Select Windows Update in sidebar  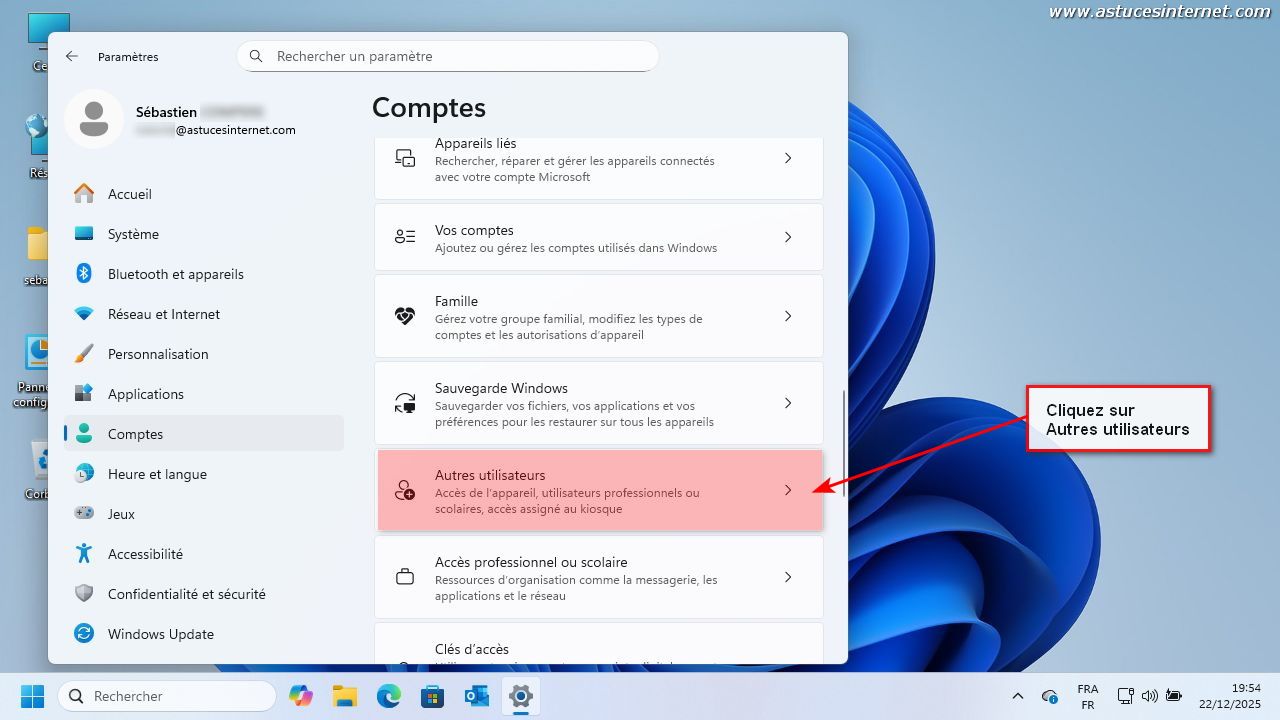click(x=160, y=634)
